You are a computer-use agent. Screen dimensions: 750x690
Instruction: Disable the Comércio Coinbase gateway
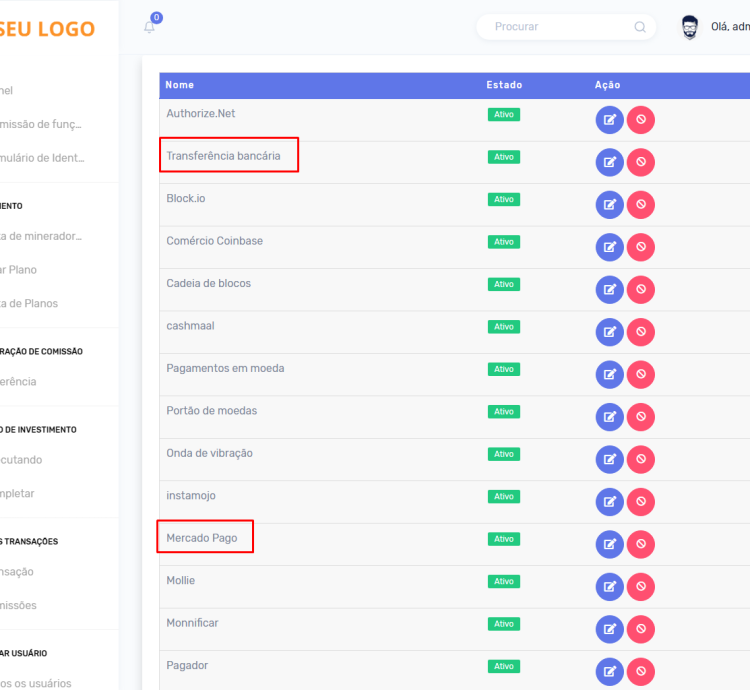coord(640,247)
